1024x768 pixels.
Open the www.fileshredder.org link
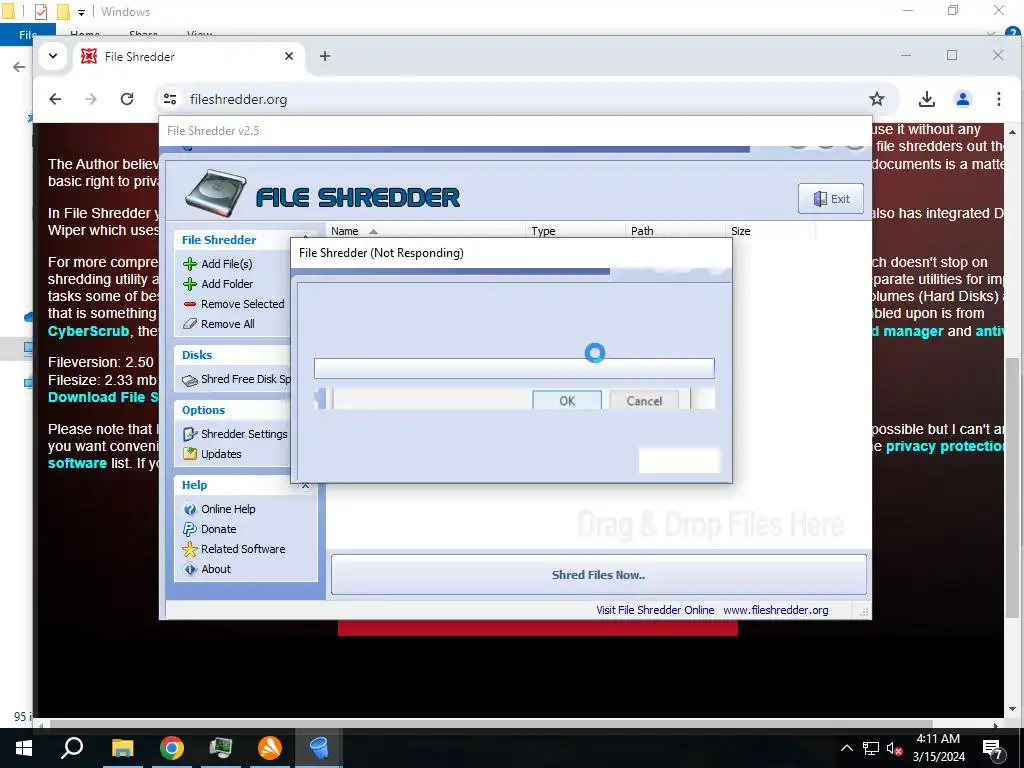[x=775, y=610]
